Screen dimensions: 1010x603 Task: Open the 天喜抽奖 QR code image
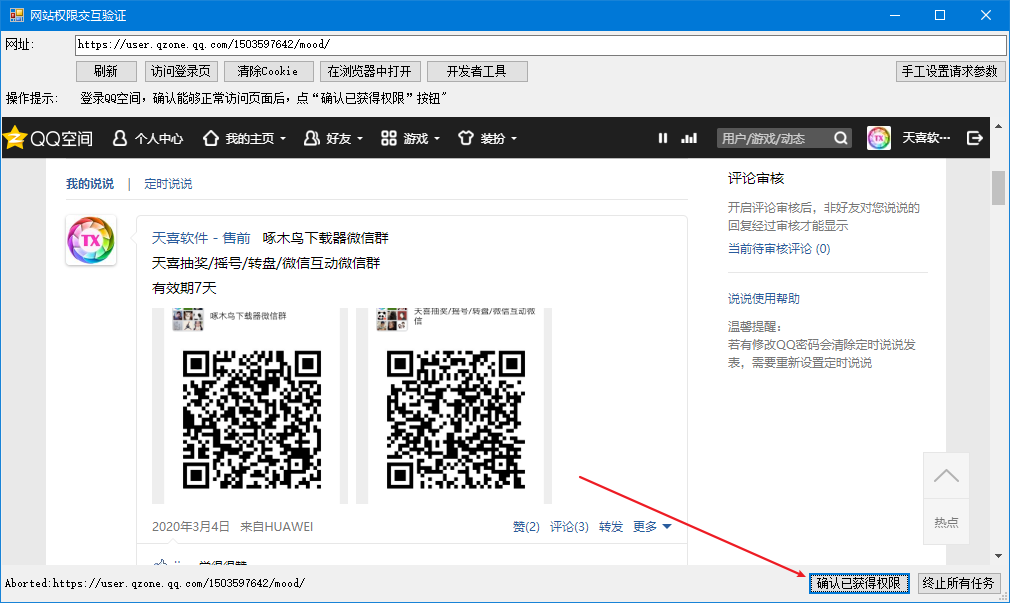point(454,406)
